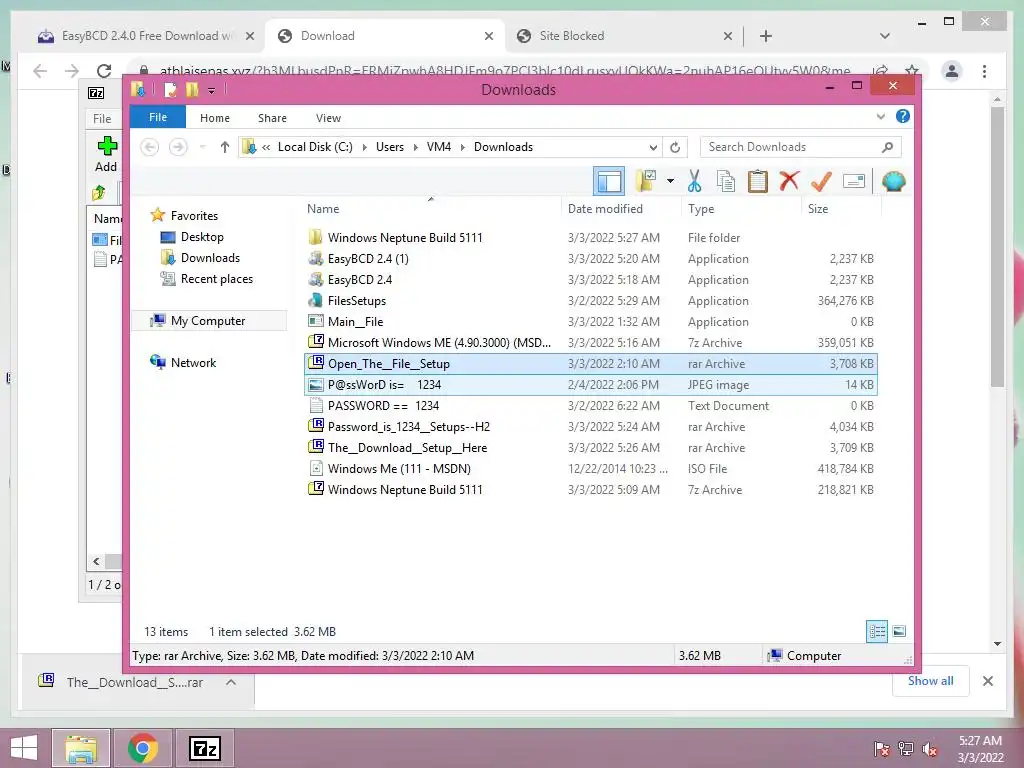Click VM4 in the address breadcrumb
Image resolution: width=1024 pixels, height=768 pixels.
438,147
